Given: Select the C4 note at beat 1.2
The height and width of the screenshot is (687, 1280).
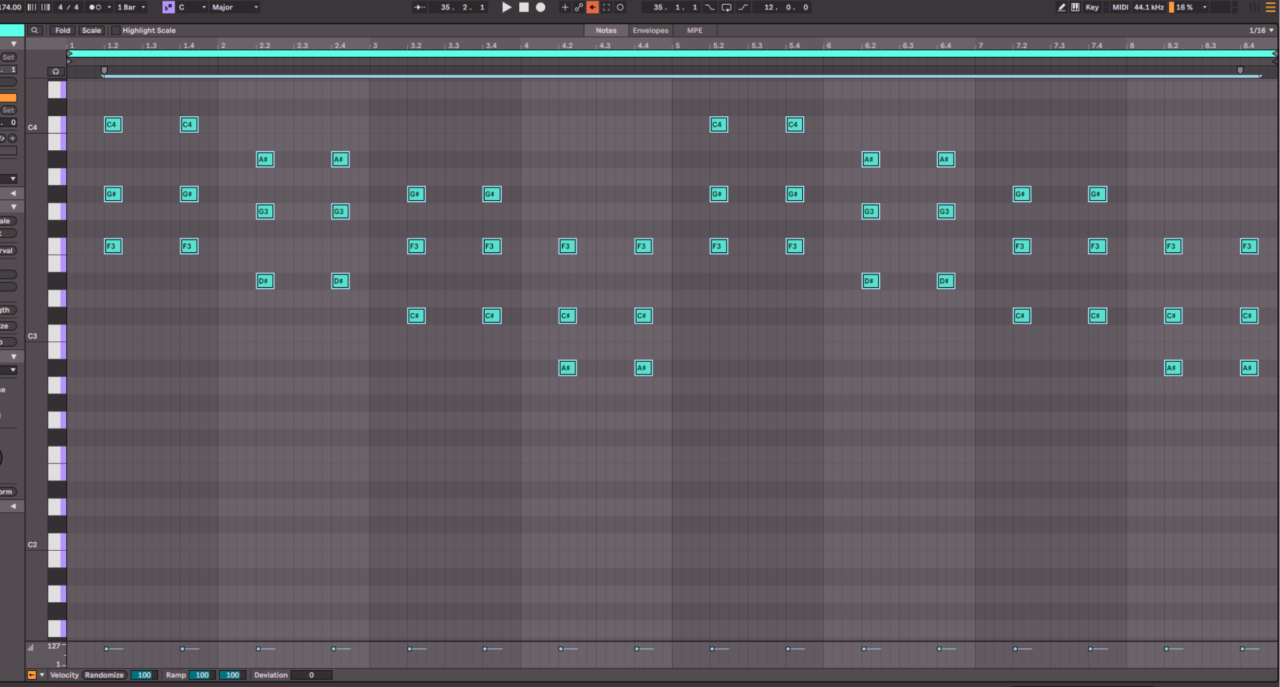Looking at the screenshot, I should coord(113,125).
